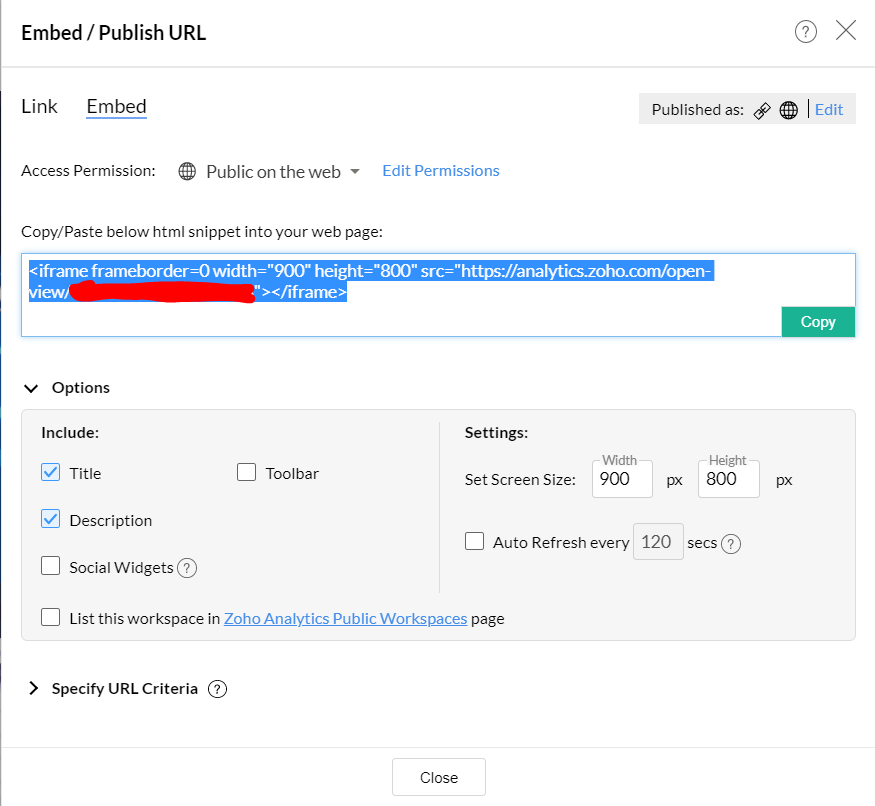The width and height of the screenshot is (875, 806).
Task: Click inside the Width screen size field
Action: [x=622, y=480]
